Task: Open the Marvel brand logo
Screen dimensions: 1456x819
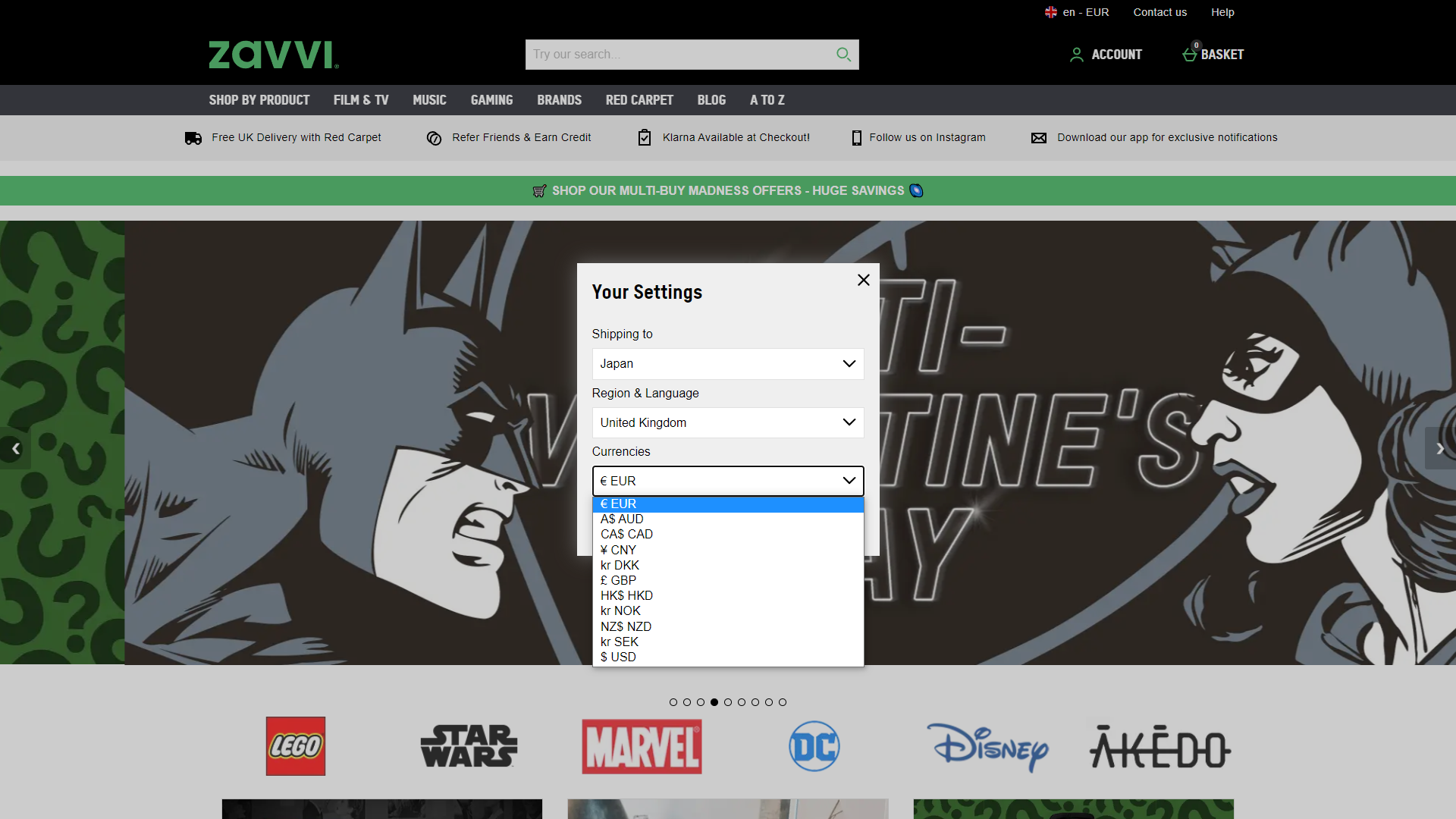Action: tap(642, 746)
